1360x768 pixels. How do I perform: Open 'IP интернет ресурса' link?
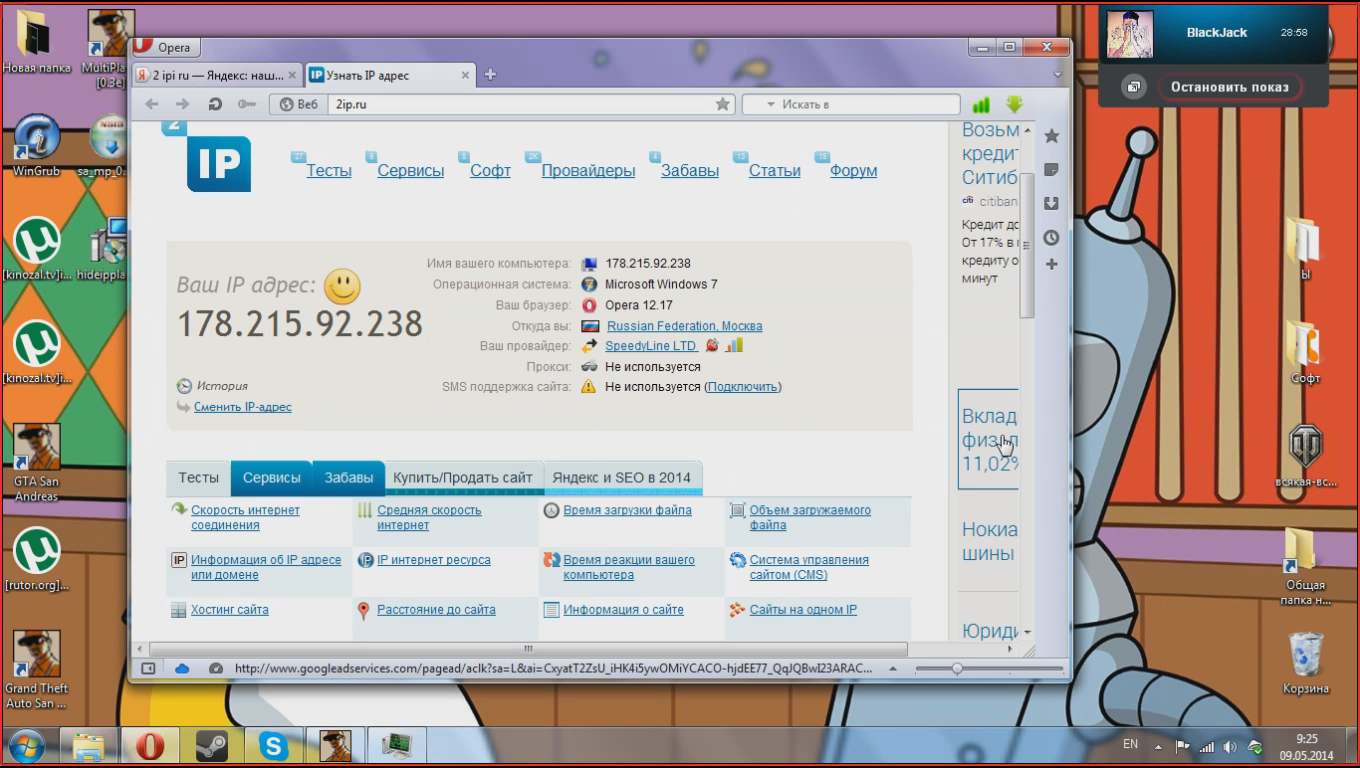coord(434,560)
